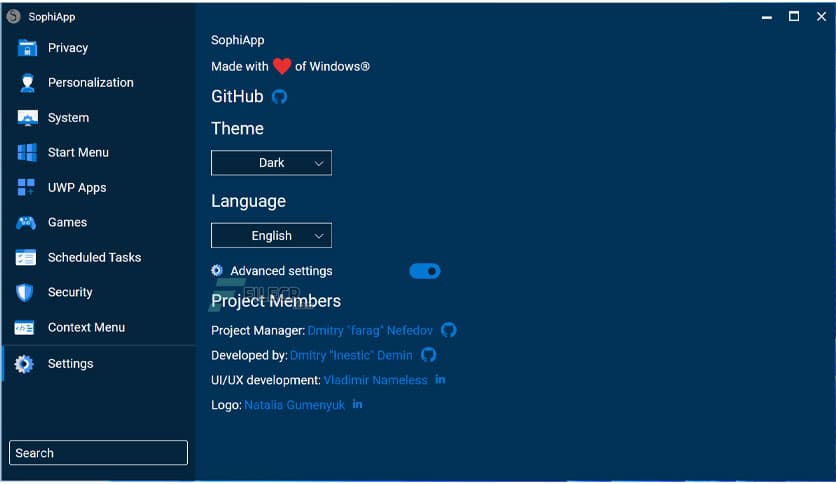The height and width of the screenshot is (484, 836).
Task: Click the "Made with" text
Action: tap(239, 67)
